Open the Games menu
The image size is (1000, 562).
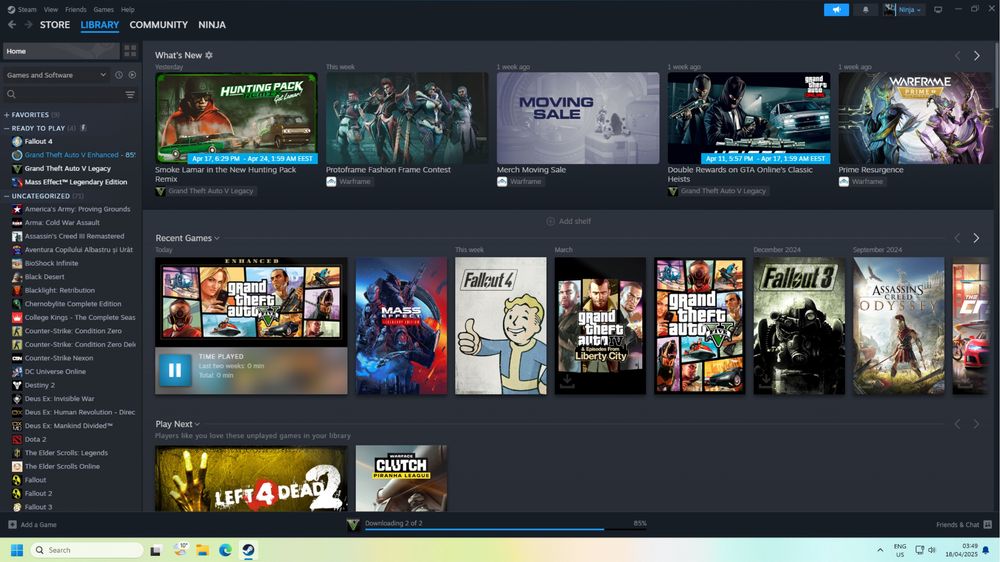[103, 10]
